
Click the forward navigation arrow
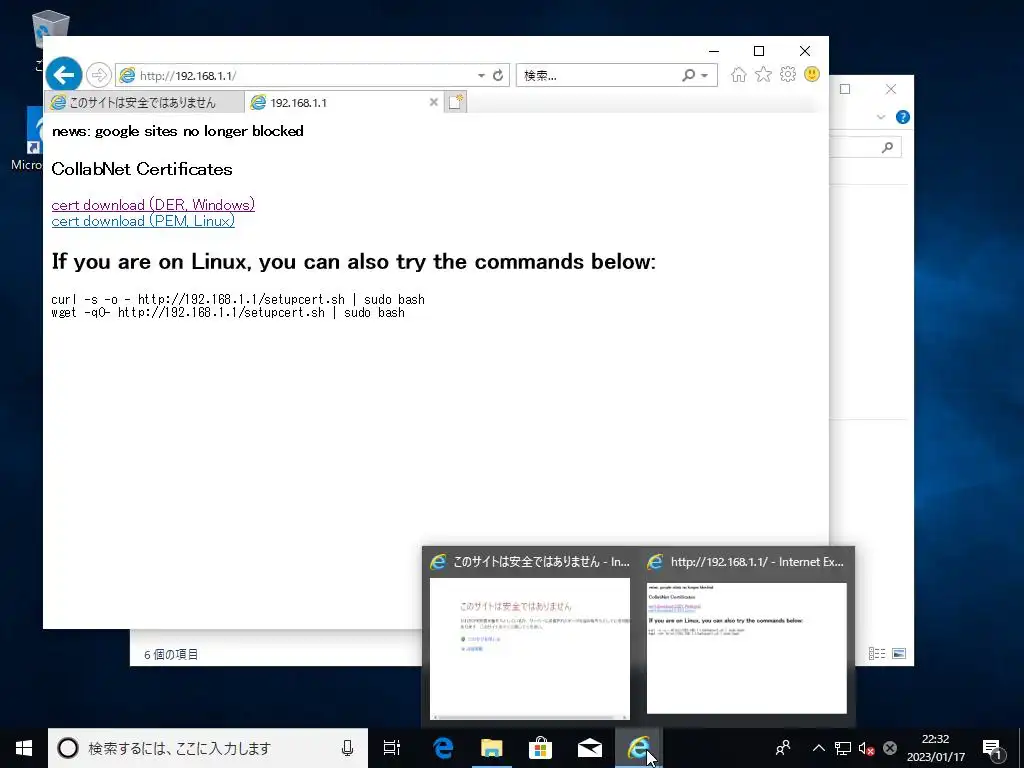pyautogui.click(x=99, y=75)
